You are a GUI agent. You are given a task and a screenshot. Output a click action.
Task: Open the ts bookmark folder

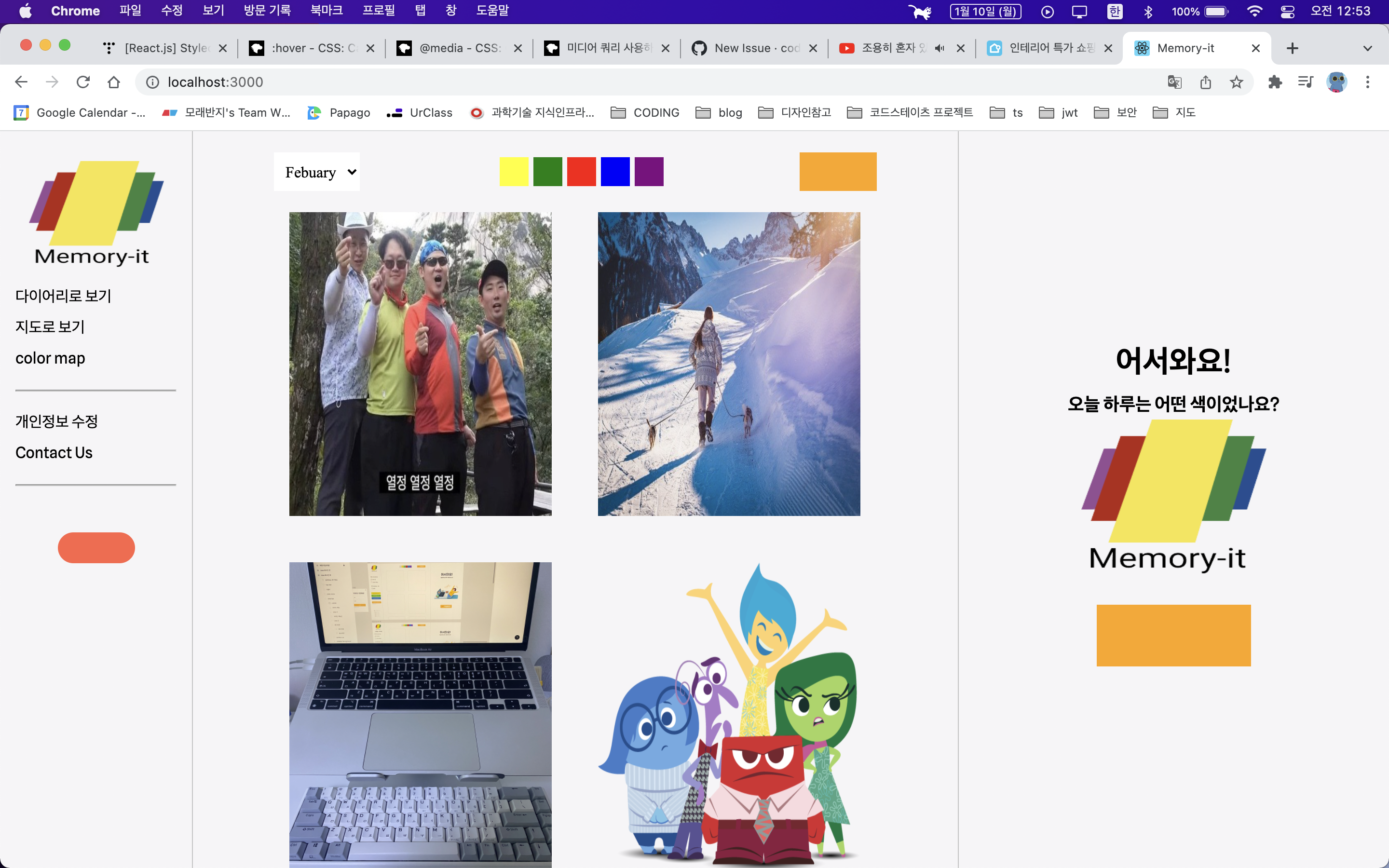(x=1007, y=112)
